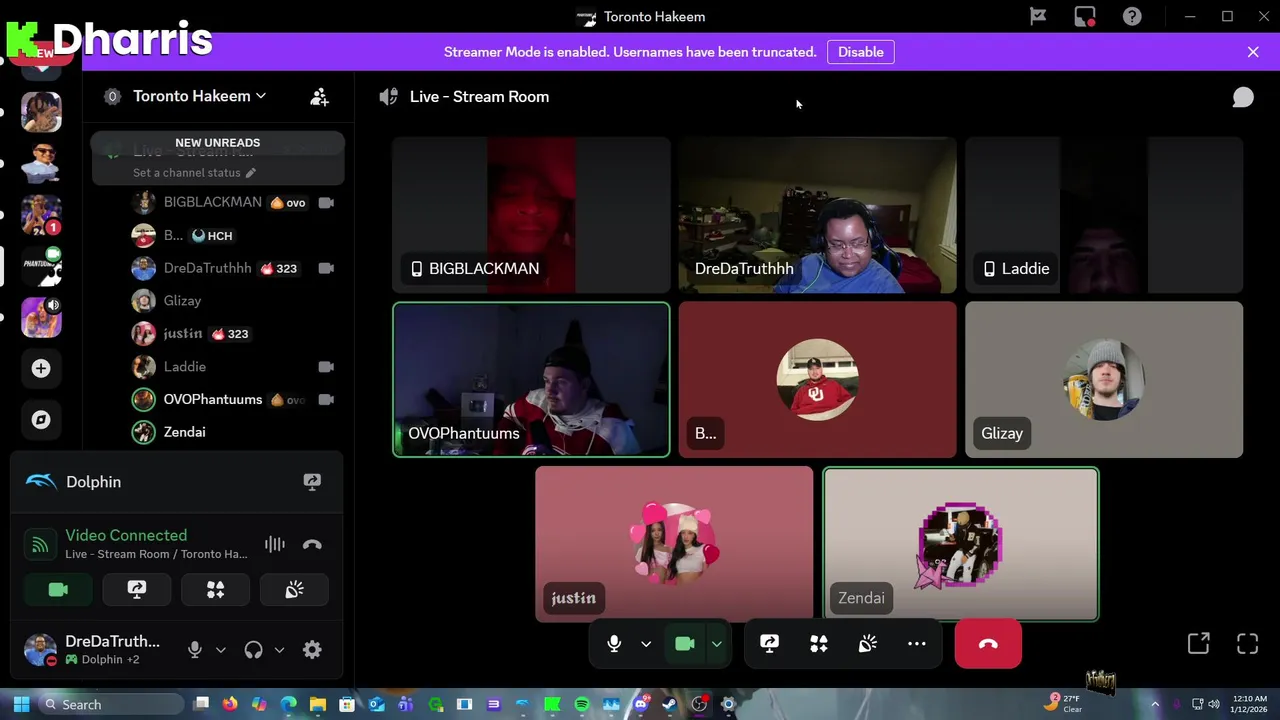Toggle microphone mute in the call control bar
This screenshot has width=1280, height=720.
coord(614,644)
